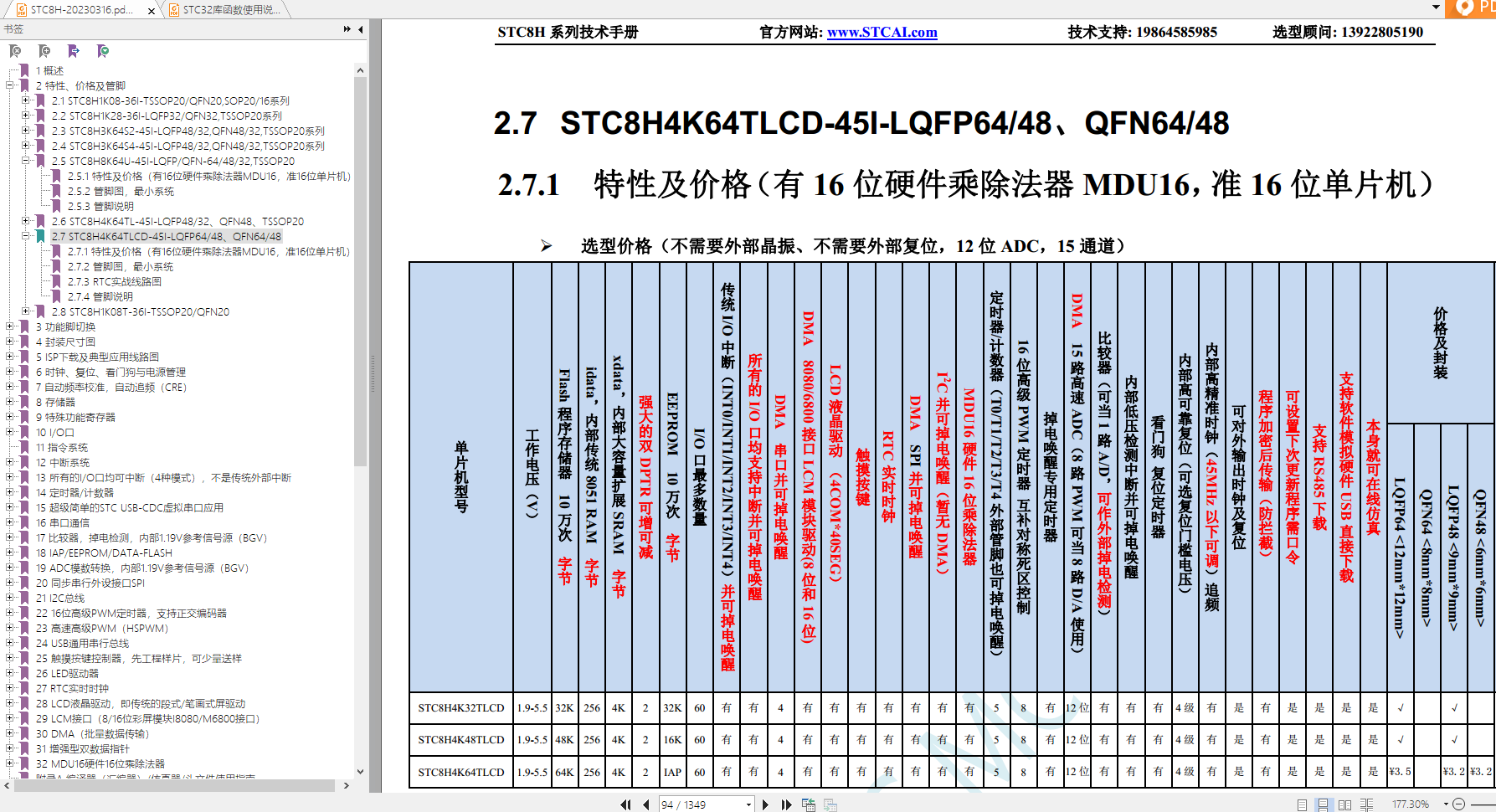Expand the 2.3 STC8H3K64S2 bookmark node
This screenshot has height=812, width=1496.
26,131
